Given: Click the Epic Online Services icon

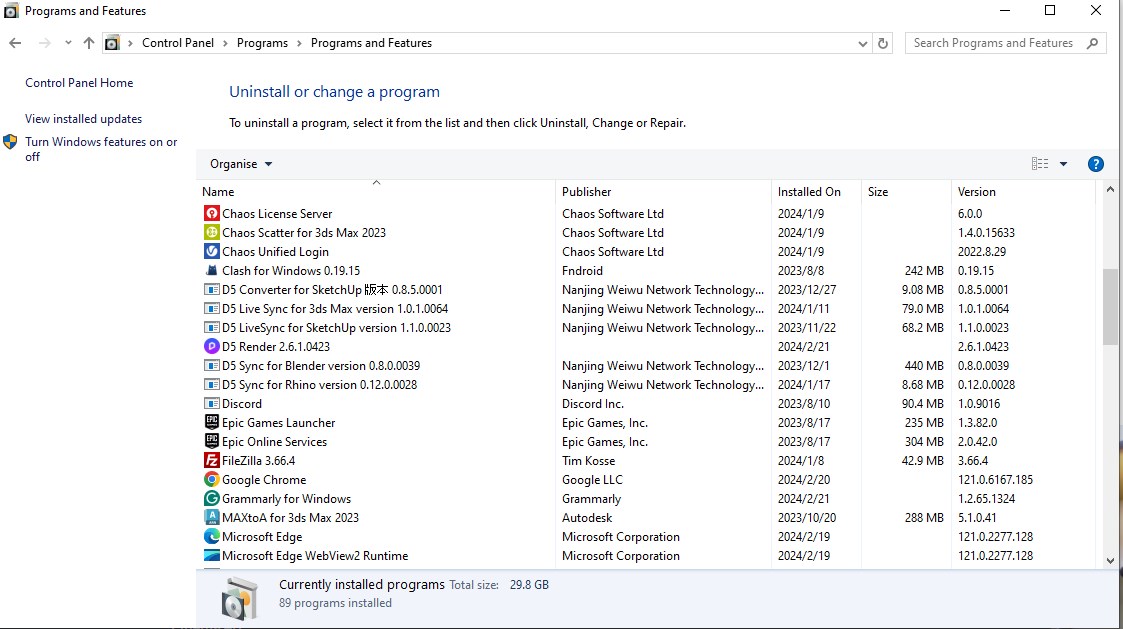Looking at the screenshot, I should coord(211,441).
